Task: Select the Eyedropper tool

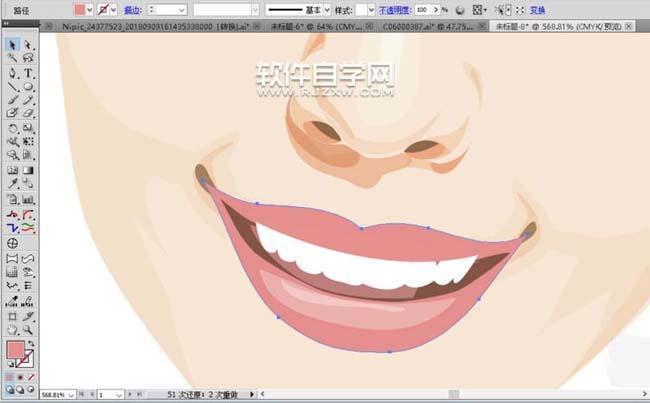Action: click(x=12, y=183)
